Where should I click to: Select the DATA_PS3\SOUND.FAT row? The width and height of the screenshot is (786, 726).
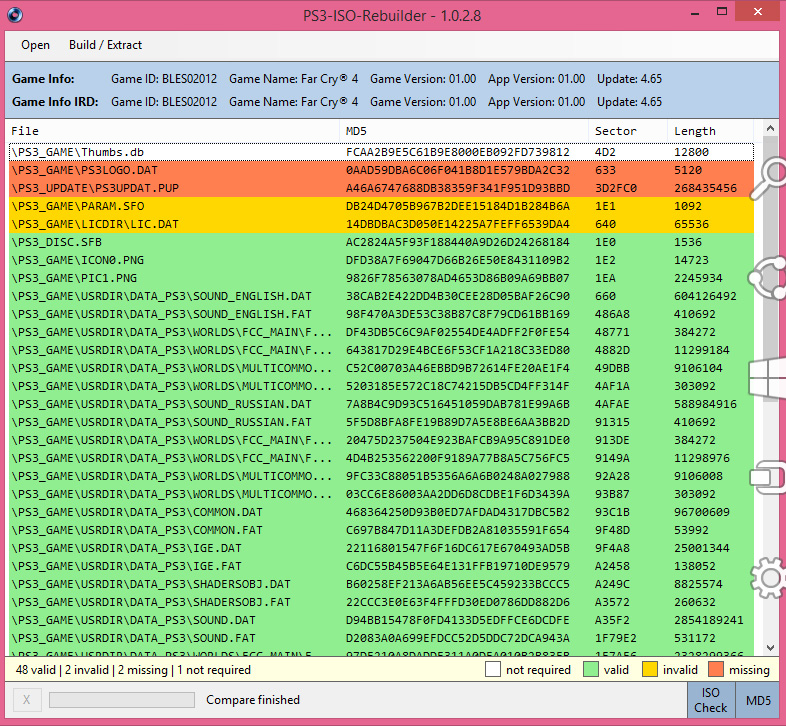point(381,638)
